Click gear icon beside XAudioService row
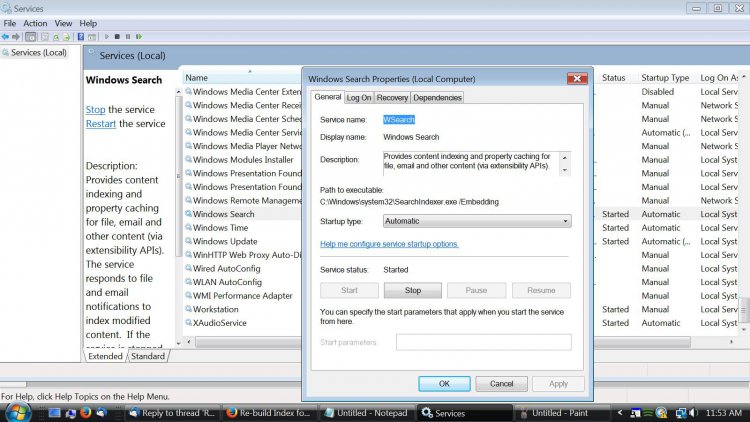750x422 pixels. click(188, 322)
